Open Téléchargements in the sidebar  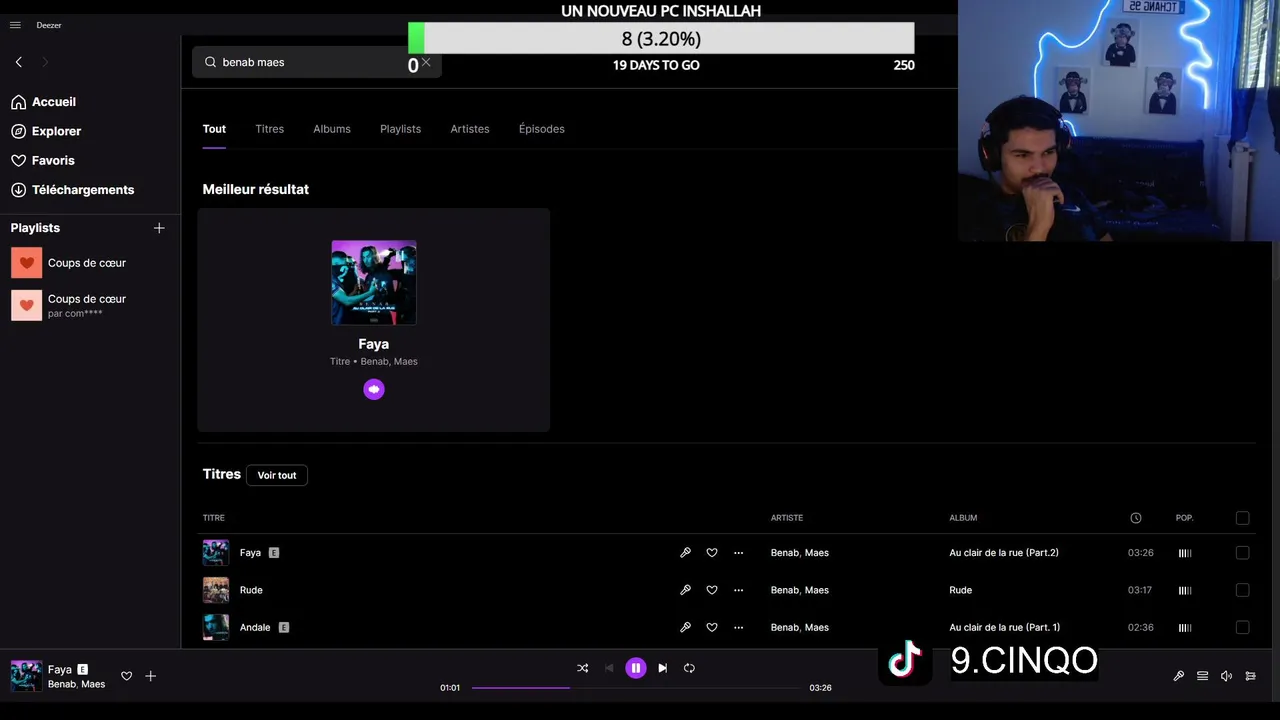[x=72, y=190]
